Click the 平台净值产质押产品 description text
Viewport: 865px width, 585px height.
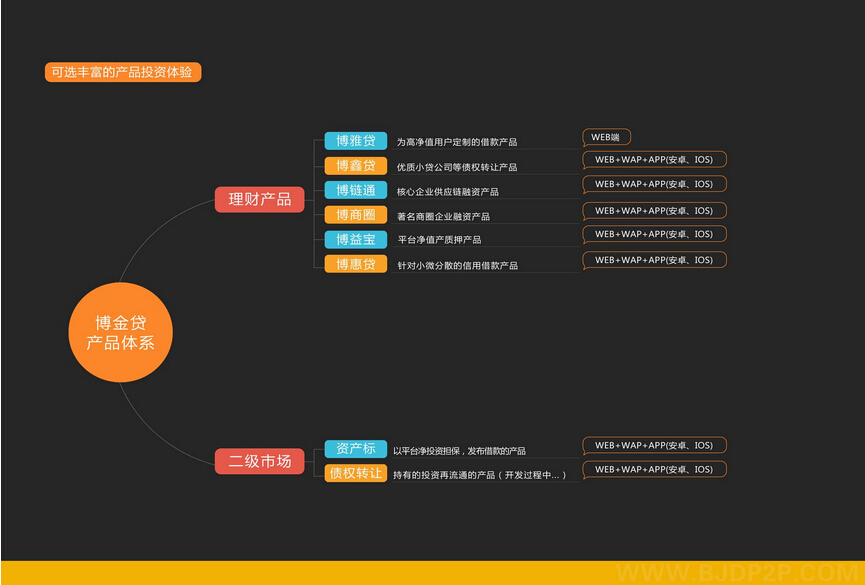tap(439, 240)
